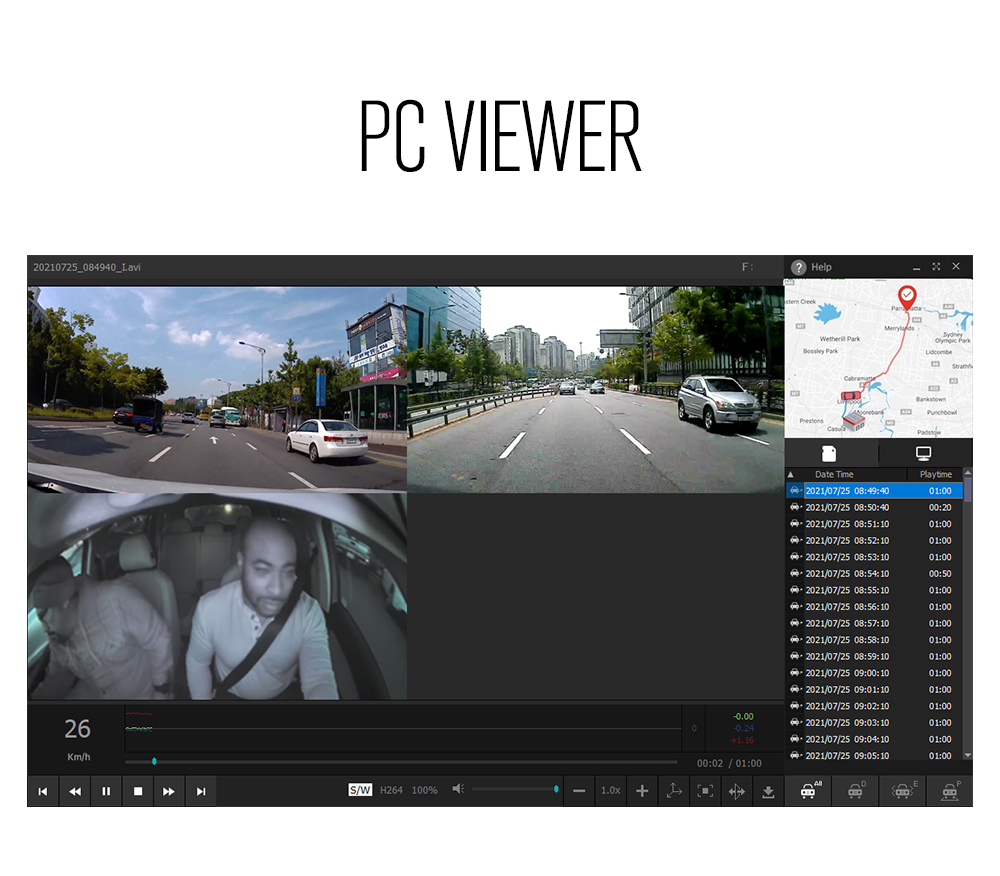
Task: Select the rear camera video pane
Action: pyautogui.click(x=595, y=388)
